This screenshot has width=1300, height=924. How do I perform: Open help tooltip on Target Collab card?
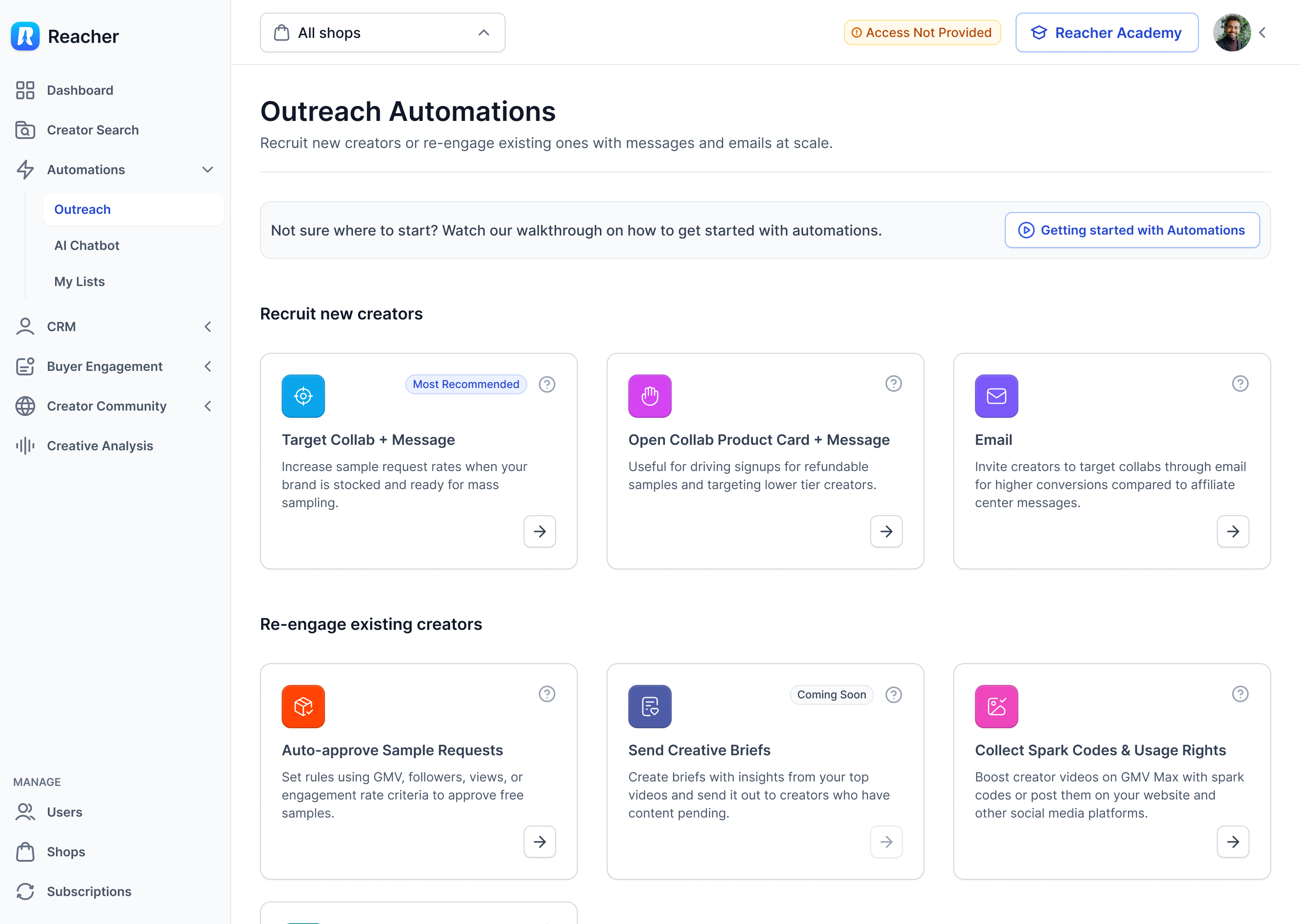pyautogui.click(x=547, y=384)
